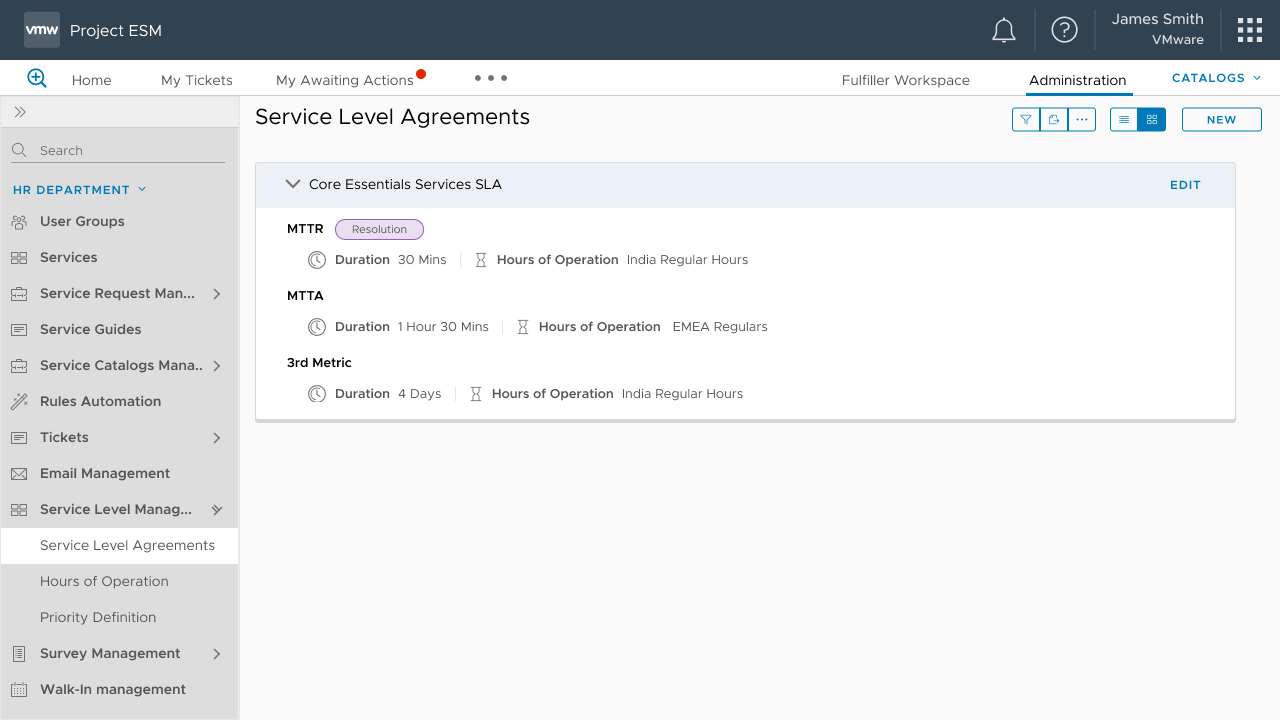Edit the Core Essentials Services SLA
The height and width of the screenshot is (720, 1280).
[1185, 185]
